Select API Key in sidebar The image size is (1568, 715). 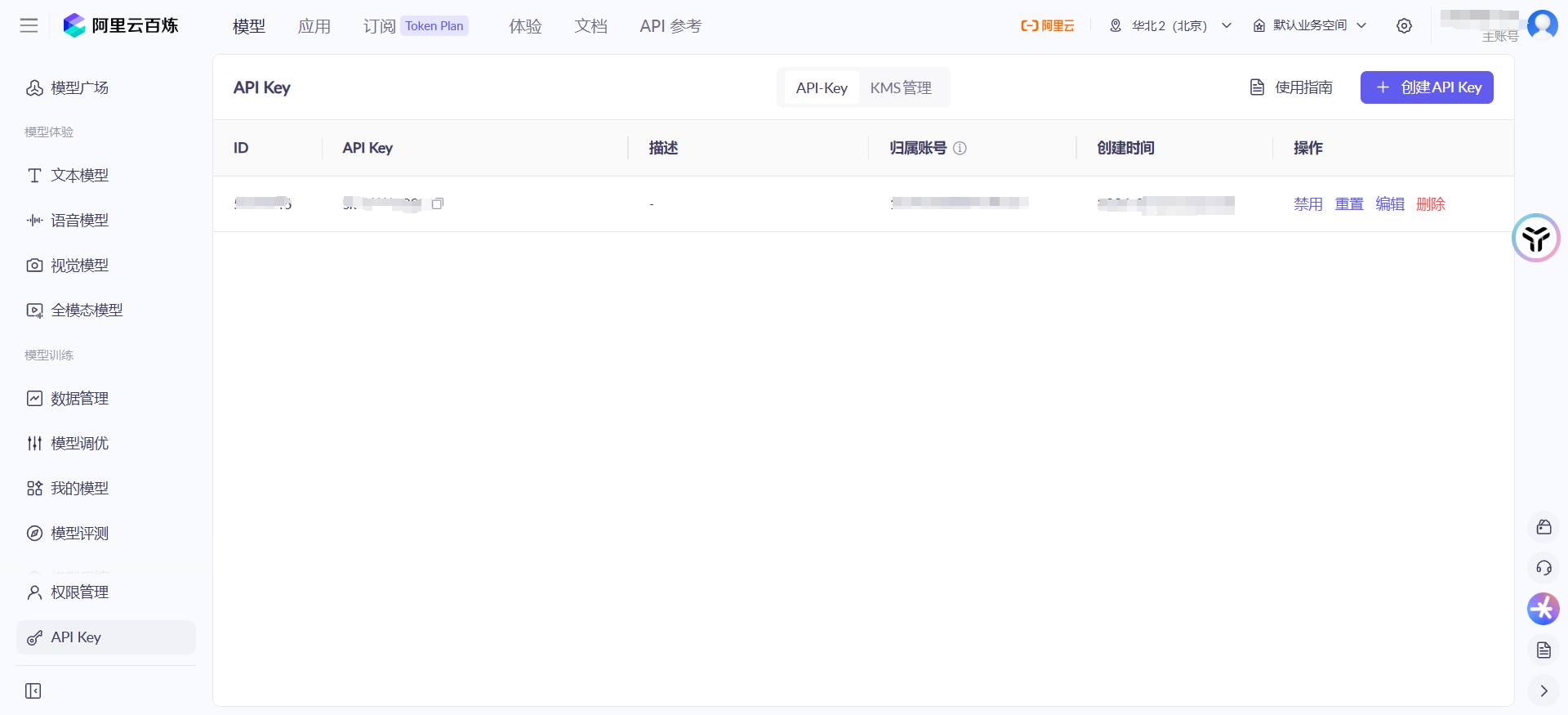[x=106, y=637]
